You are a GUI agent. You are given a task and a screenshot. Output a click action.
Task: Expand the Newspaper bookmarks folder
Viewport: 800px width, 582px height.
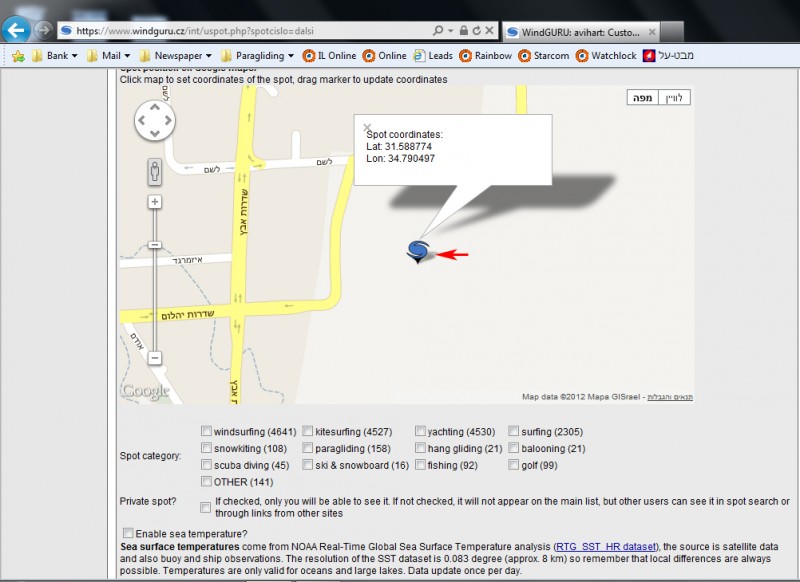click(x=175, y=56)
